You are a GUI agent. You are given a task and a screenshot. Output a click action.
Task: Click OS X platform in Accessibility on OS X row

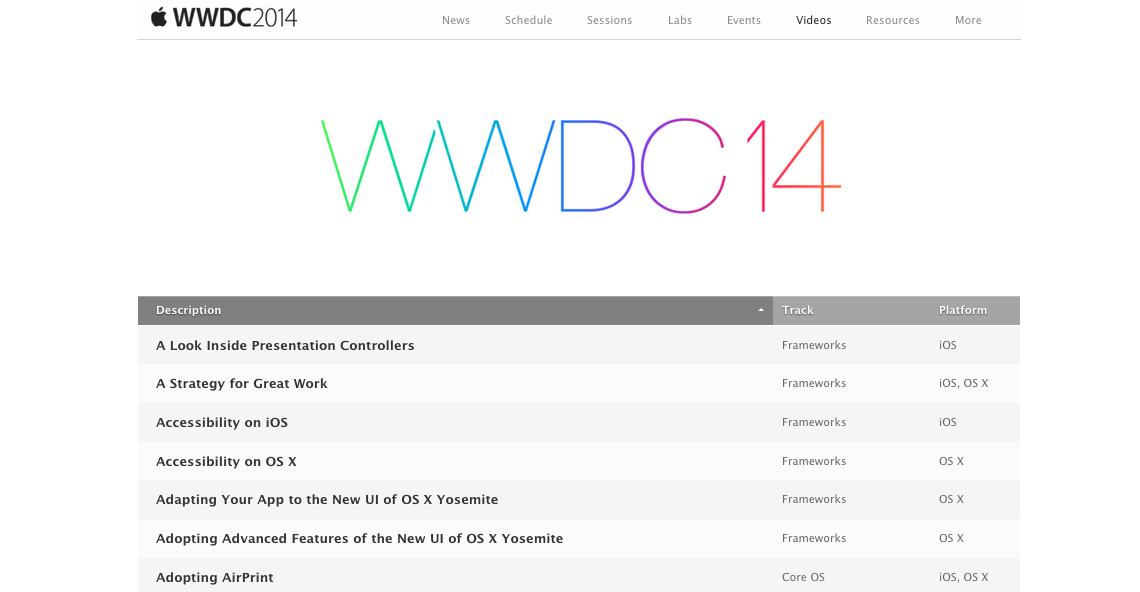pyautogui.click(x=951, y=461)
